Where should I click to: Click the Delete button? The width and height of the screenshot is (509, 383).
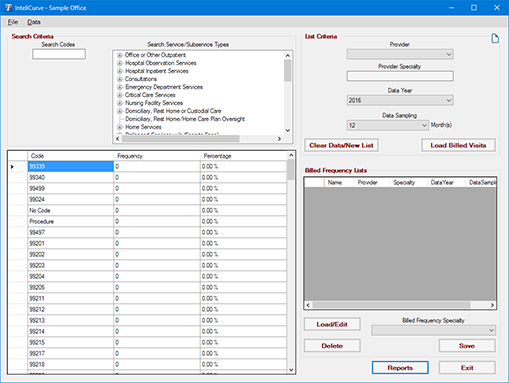[332, 346]
